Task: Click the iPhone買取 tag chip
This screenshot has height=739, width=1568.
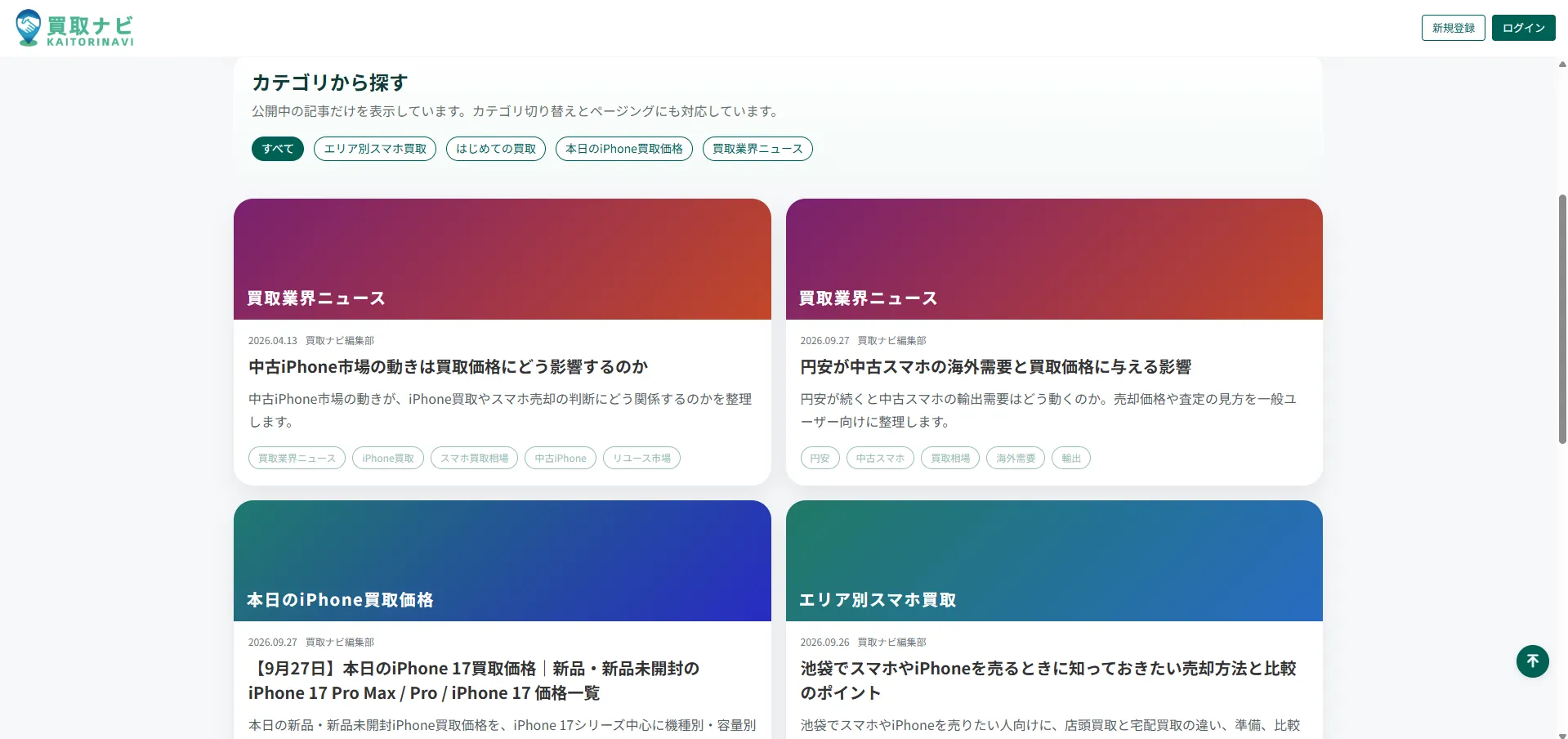Action: click(388, 458)
